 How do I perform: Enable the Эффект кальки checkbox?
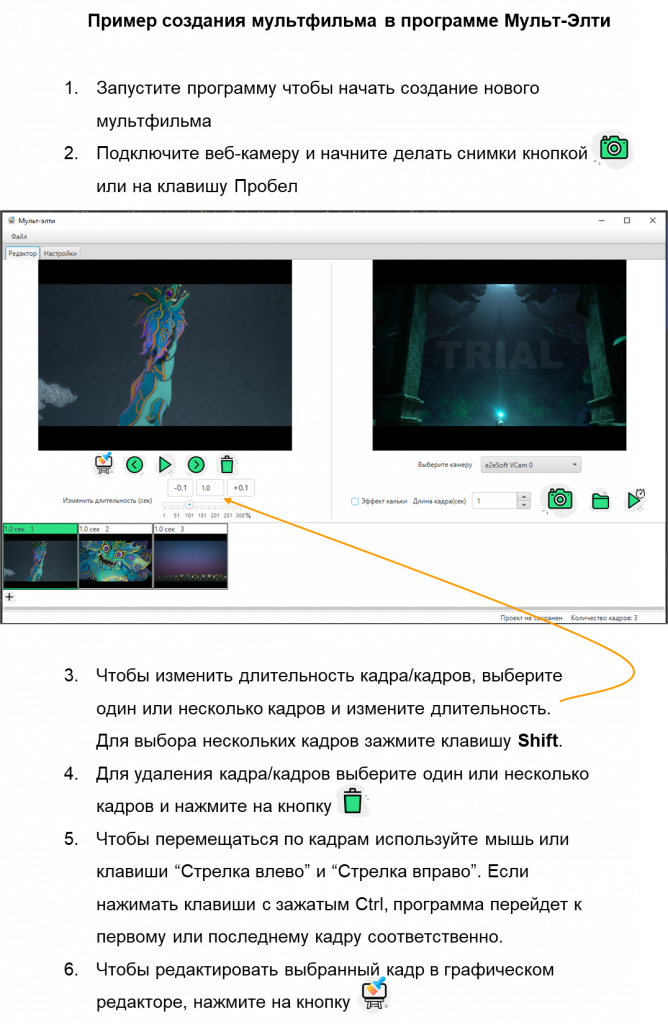pos(355,501)
